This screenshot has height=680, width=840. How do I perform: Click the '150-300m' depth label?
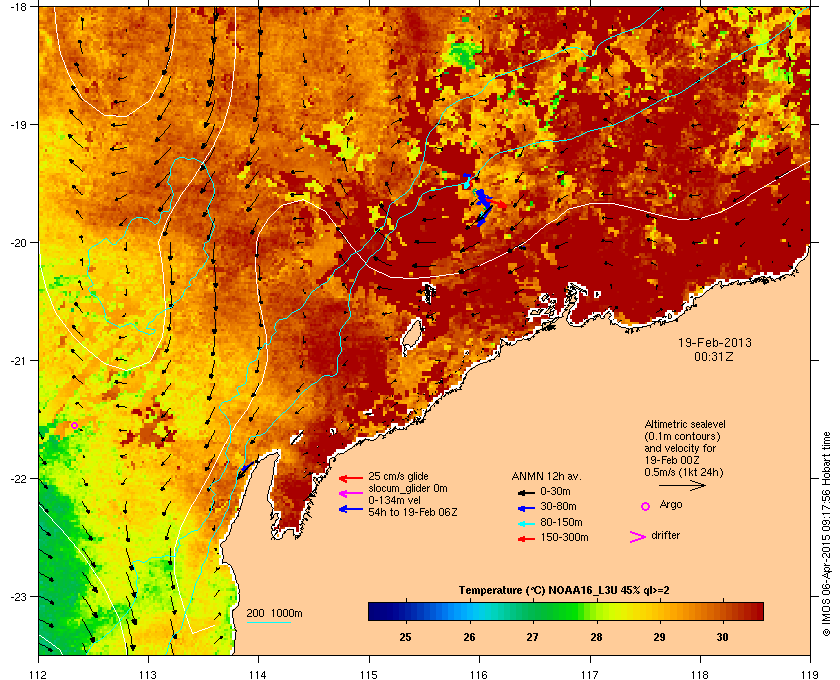pos(564,537)
